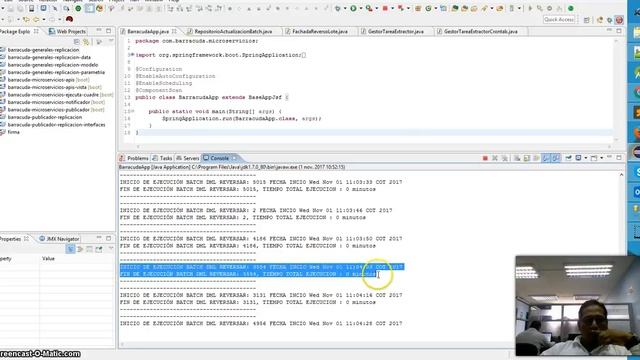Toggle Show Advanced Properties in Properties view
This screenshot has width=640, height=360.
[x=80, y=249]
